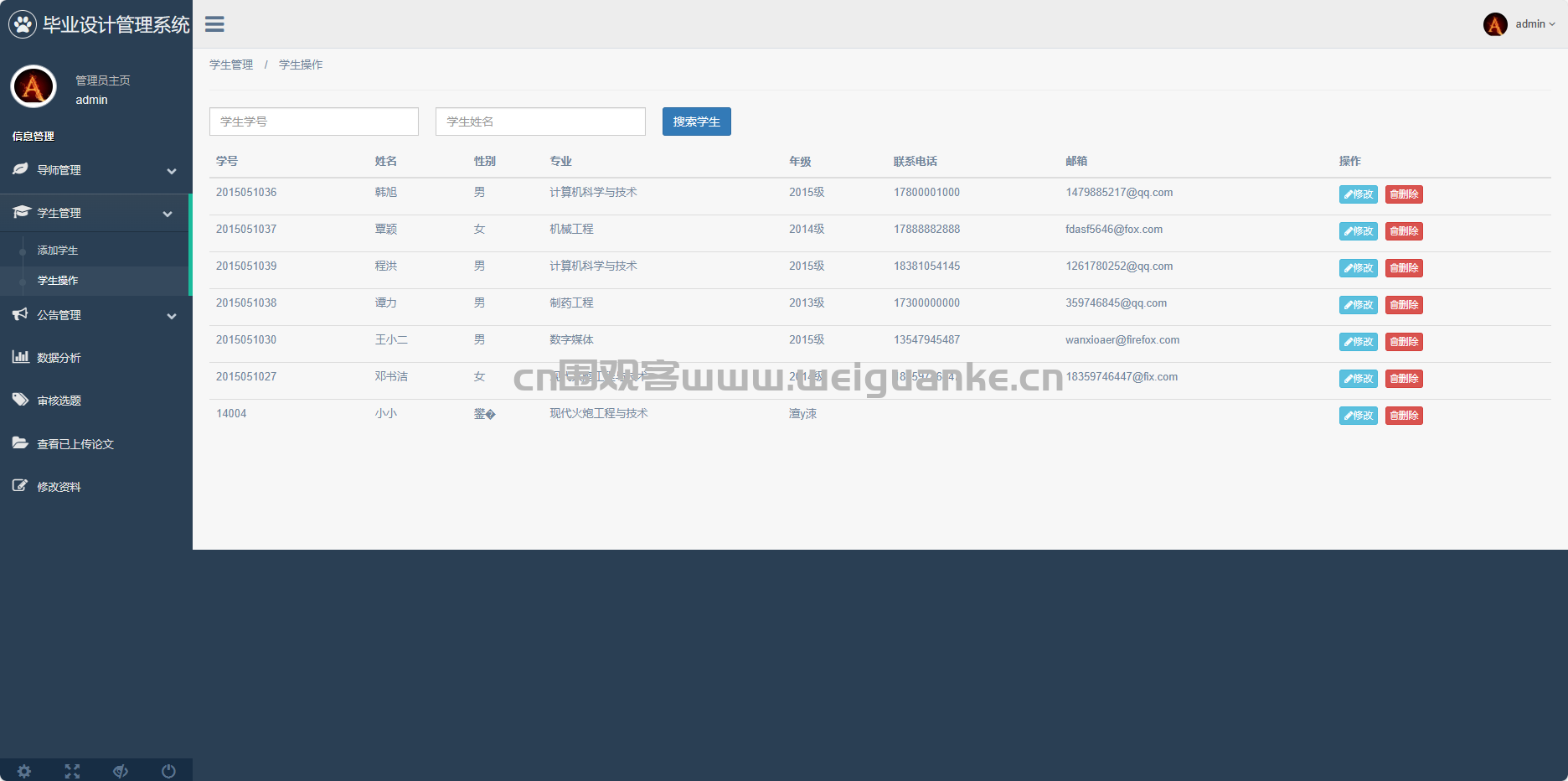Image resolution: width=1568 pixels, height=781 pixels.
Task: Click the fullscreen expand arrows icon
Action: click(x=73, y=771)
